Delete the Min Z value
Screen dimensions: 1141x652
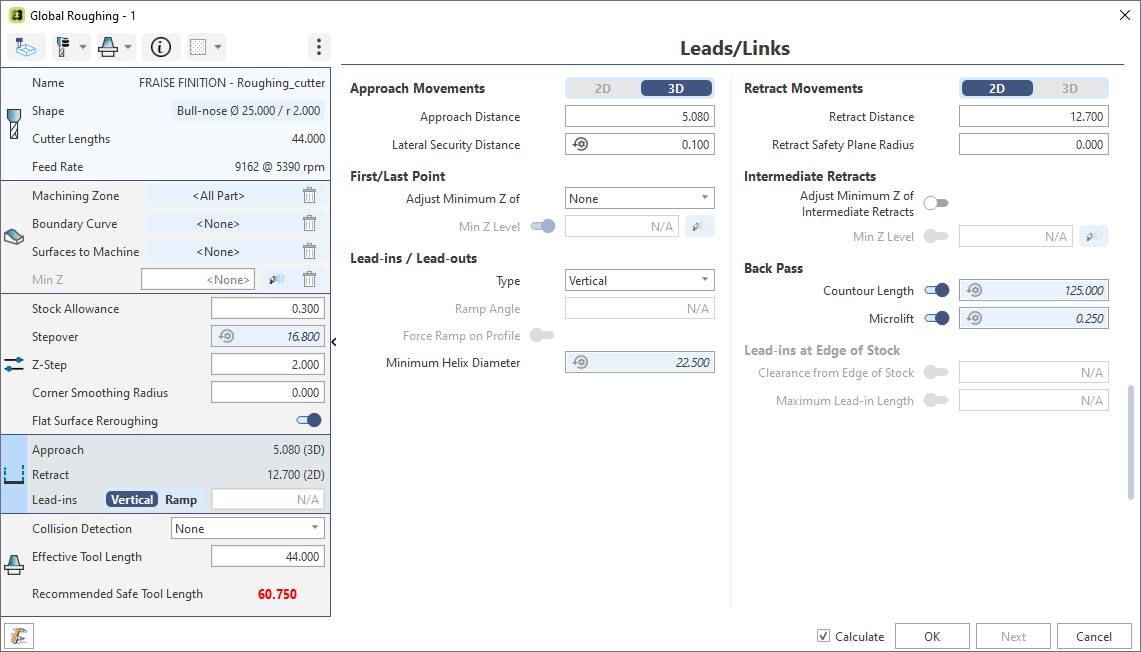[309, 279]
